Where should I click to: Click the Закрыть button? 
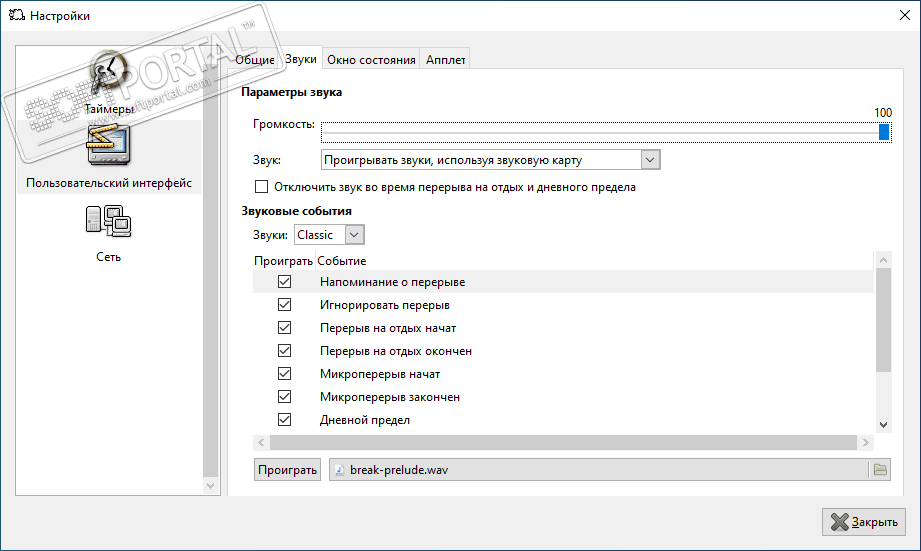click(863, 522)
